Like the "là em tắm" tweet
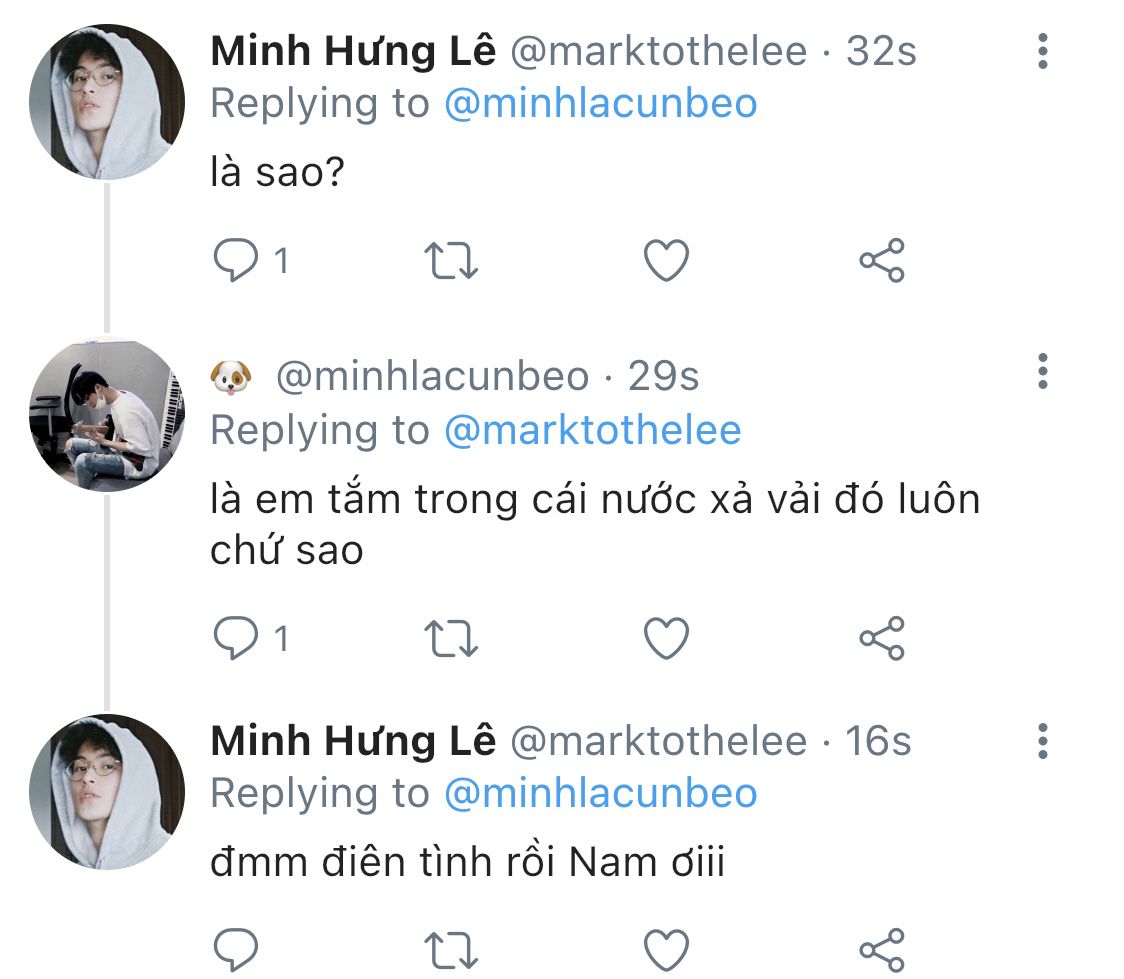 665,638
